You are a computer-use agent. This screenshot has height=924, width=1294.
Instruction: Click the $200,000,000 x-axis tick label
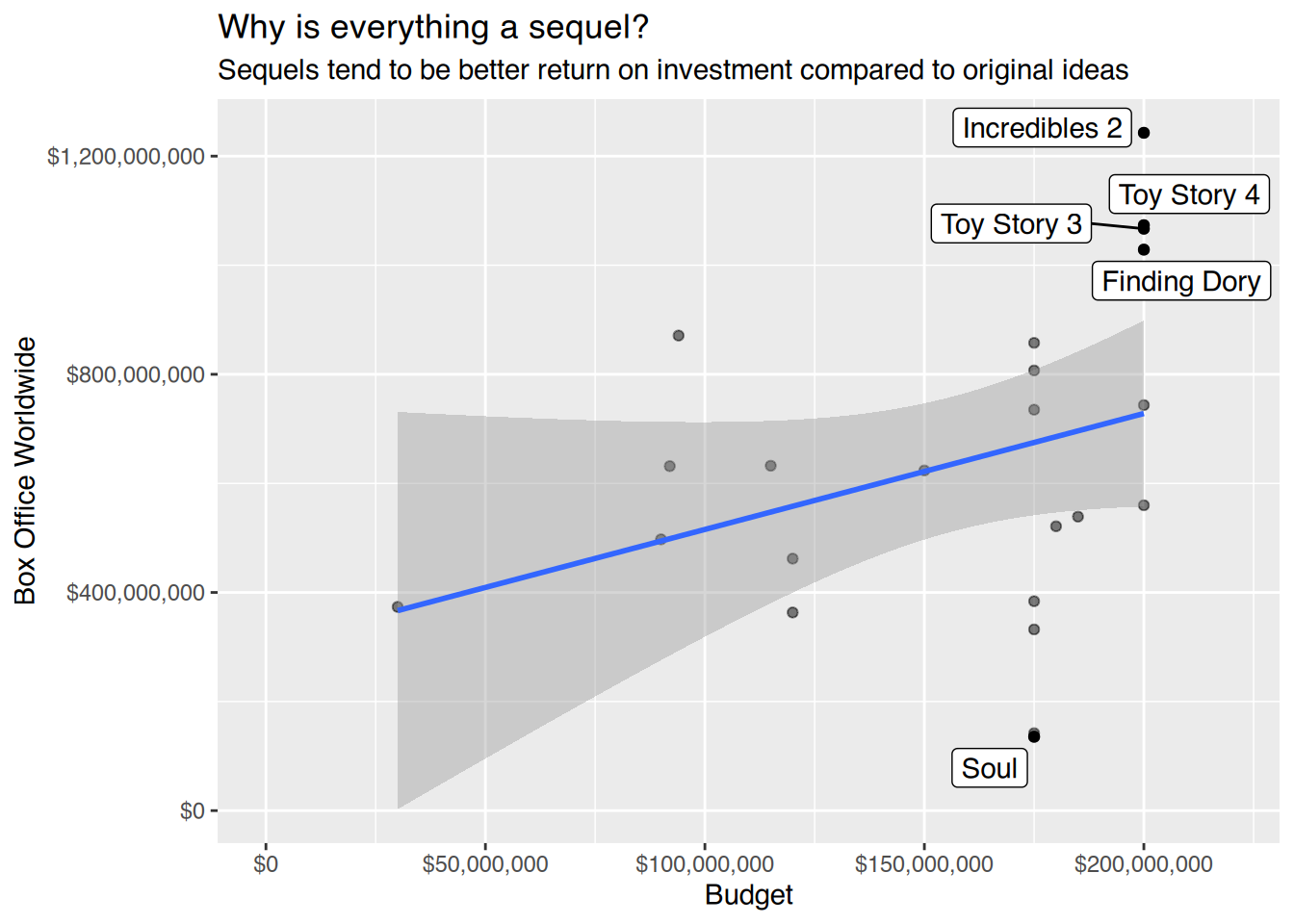click(x=1144, y=864)
